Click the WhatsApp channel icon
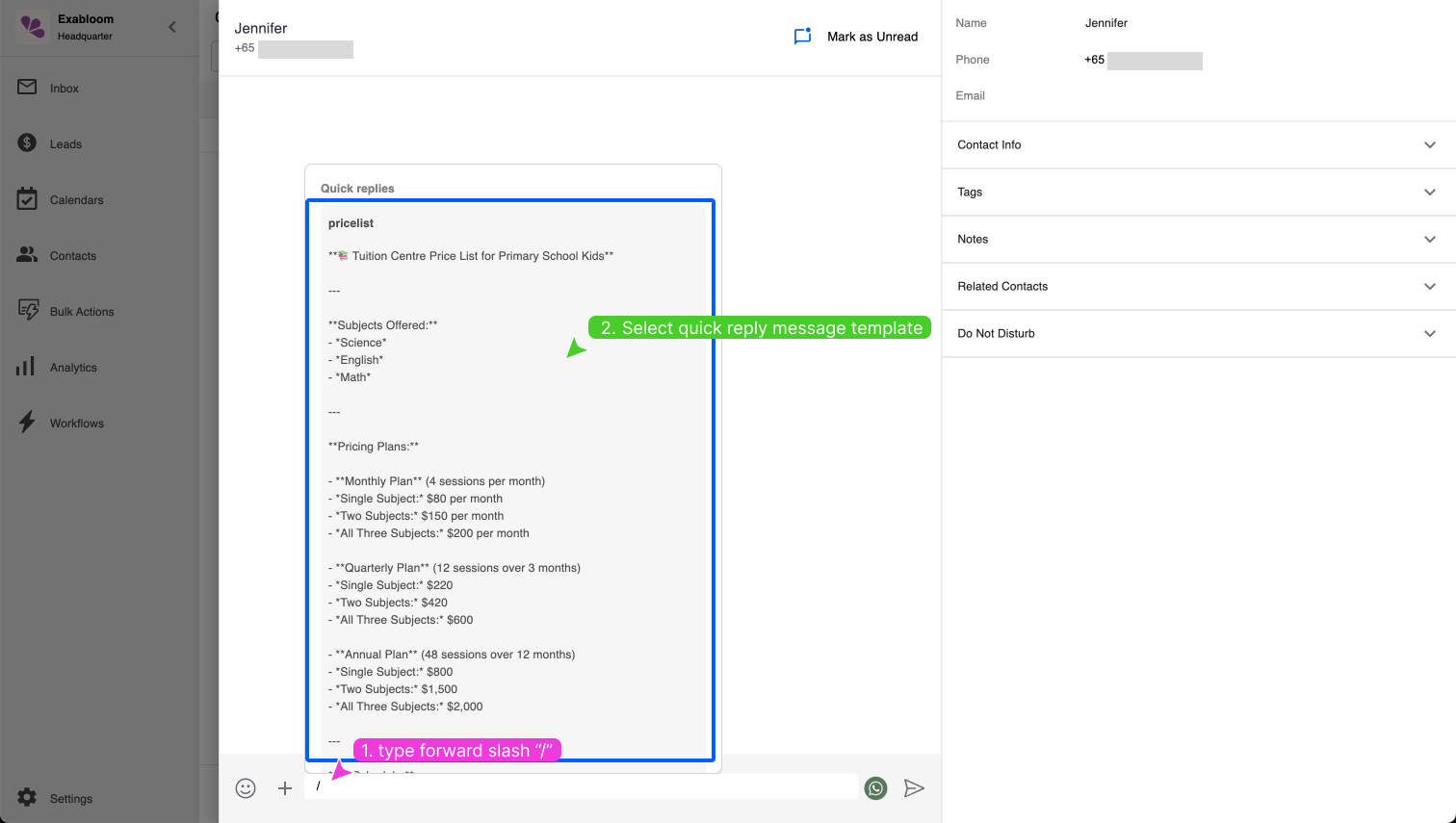This screenshot has width=1456, height=823. coord(875,788)
